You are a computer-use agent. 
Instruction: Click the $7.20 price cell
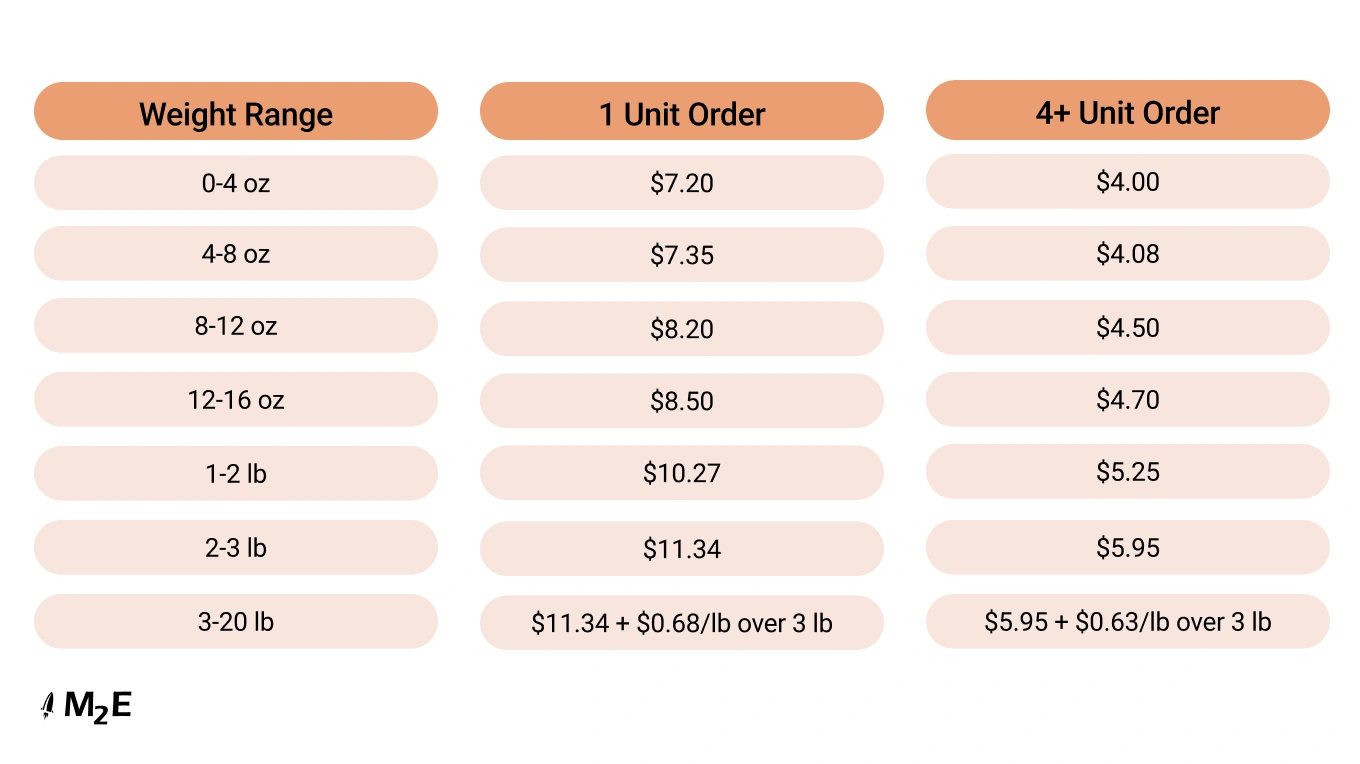point(682,183)
